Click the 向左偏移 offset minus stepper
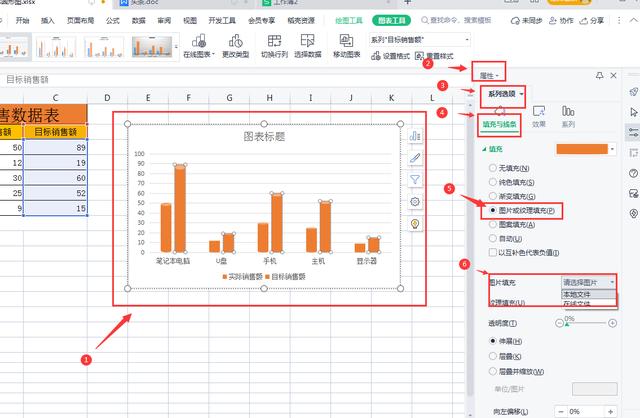The width and height of the screenshot is (640, 418). [x=561, y=412]
